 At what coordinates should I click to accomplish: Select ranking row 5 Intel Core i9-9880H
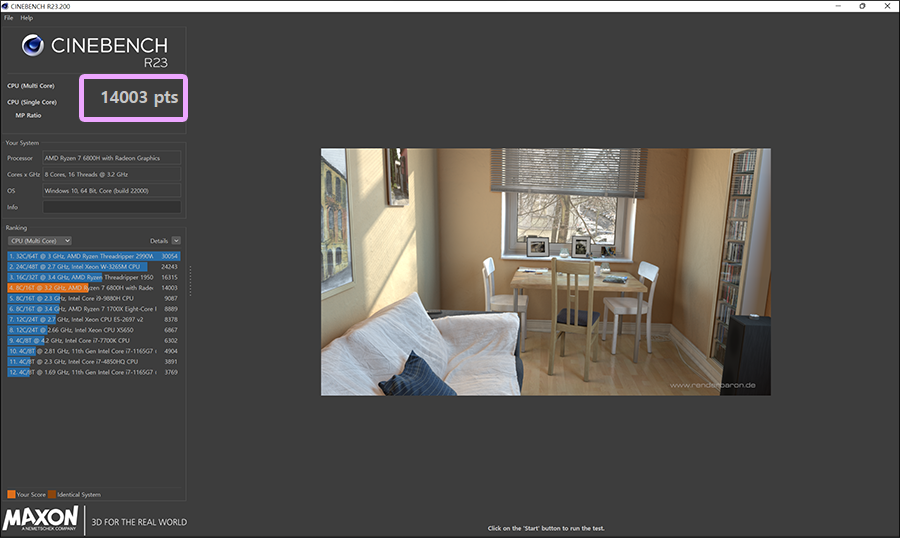[x=94, y=299]
